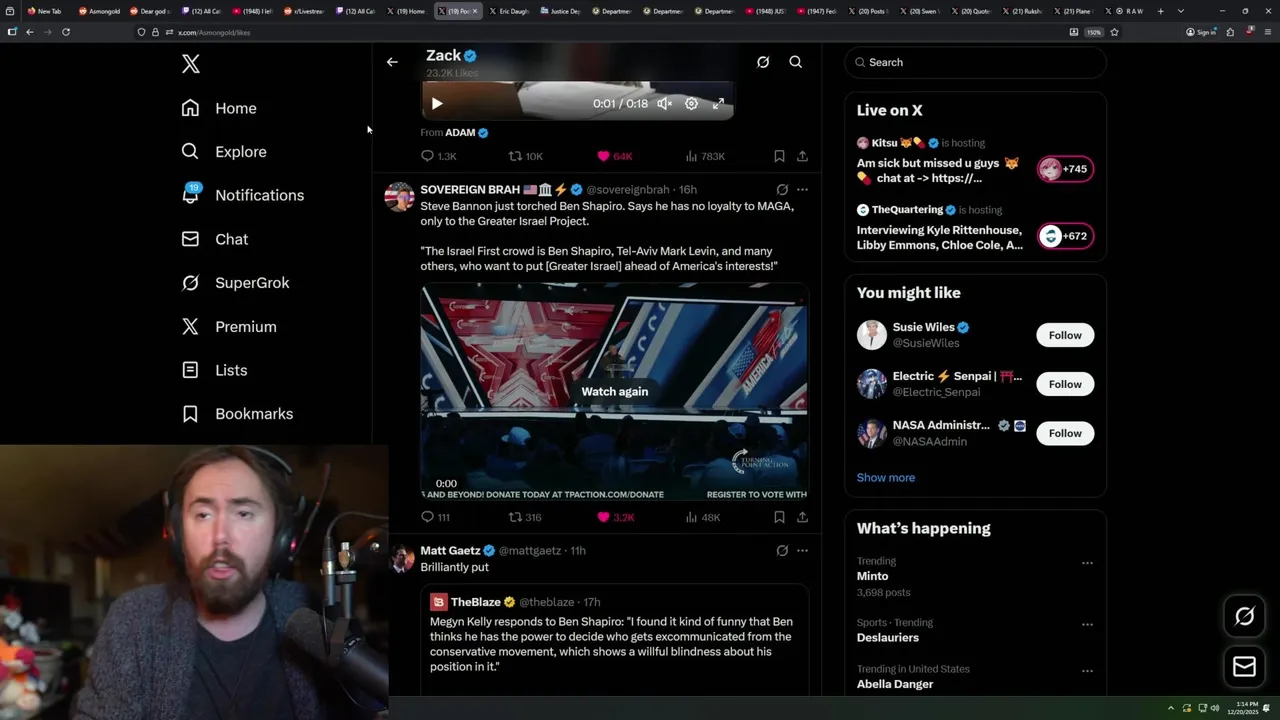Open Lists in the sidebar
Viewport: 1280px width, 720px height.
coord(214,370)
